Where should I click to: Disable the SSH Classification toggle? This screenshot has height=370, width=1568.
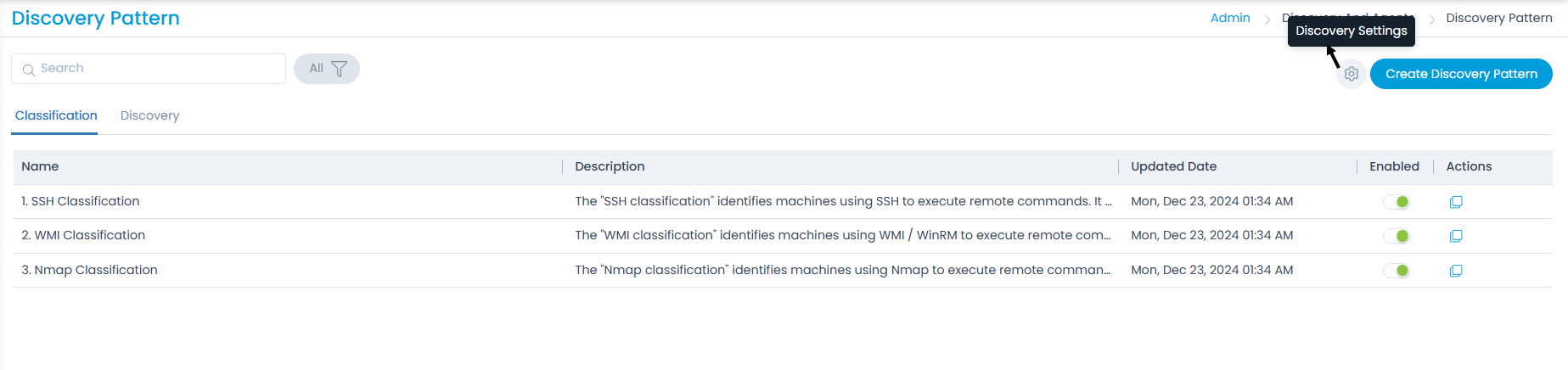[x=1397, y=202]
